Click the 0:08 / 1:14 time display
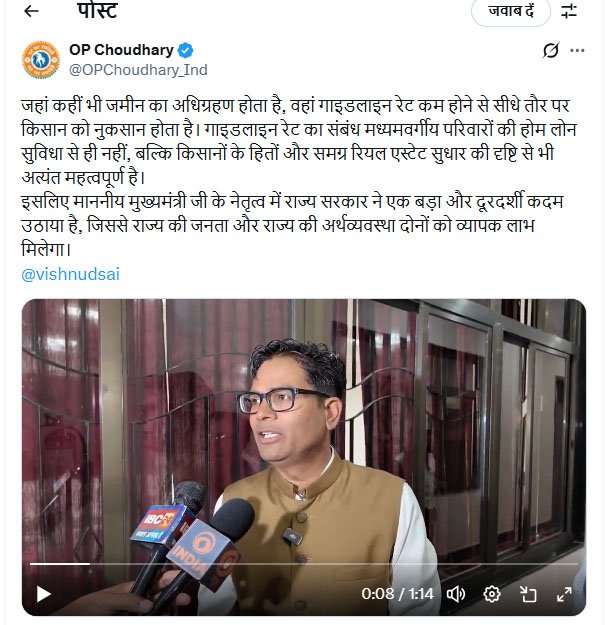The height and width of the screenshot is (625, 605). [x=397, y=594]
